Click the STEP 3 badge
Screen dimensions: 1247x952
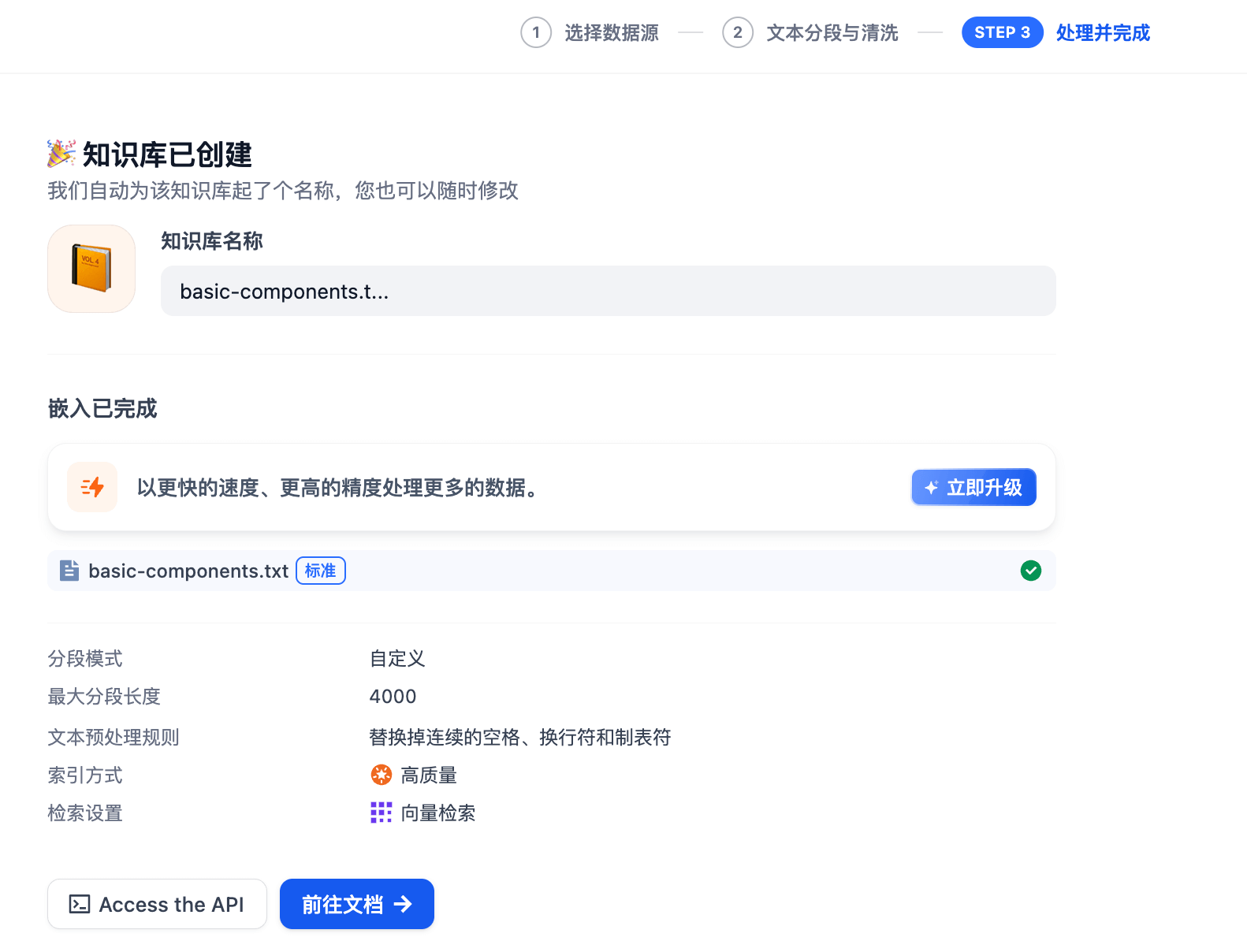click(1002, 33)
